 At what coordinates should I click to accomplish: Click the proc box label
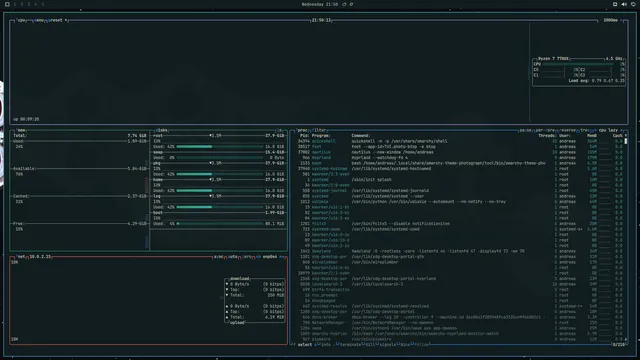[x=302, y=130]
